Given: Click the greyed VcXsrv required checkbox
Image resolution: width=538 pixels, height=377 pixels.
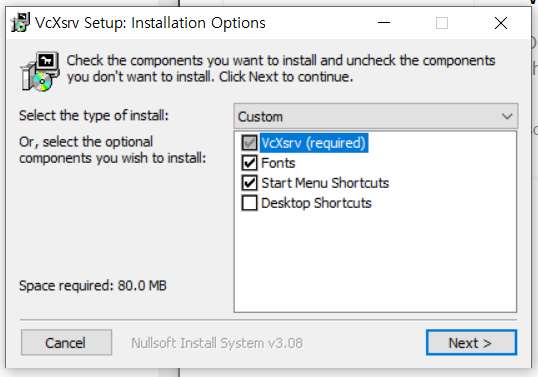Looking at the screenshot, I should coord(249,143).
